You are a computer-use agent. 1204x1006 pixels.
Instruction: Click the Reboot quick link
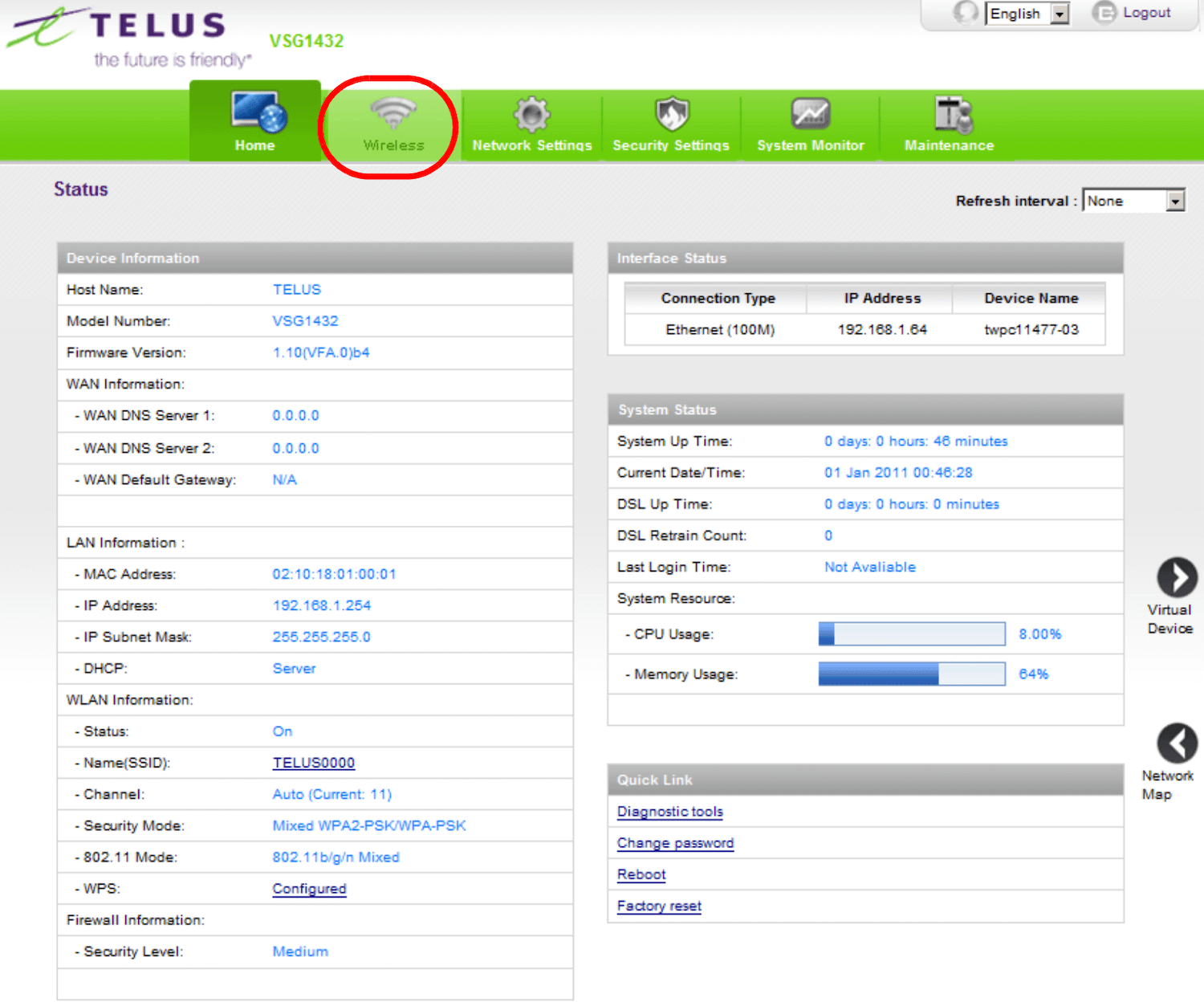coord(641,874)
